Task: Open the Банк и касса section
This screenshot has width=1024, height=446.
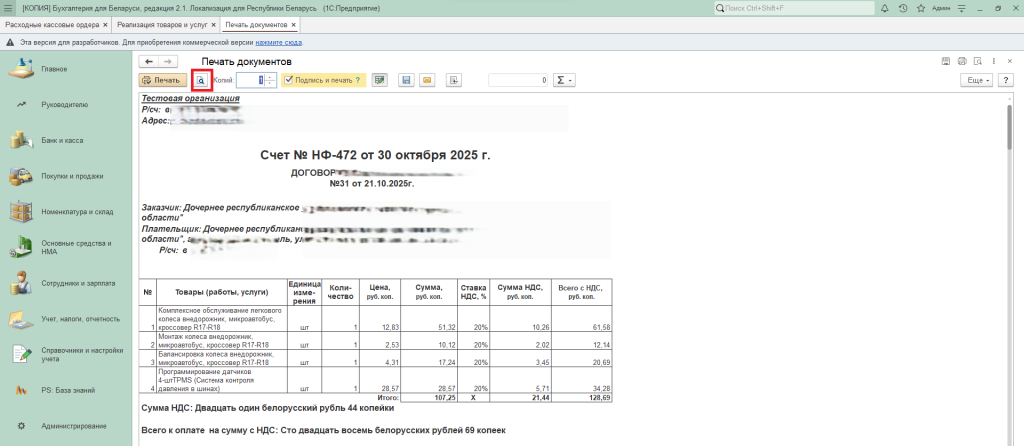Action: pyautogui.click(x=61, y=141)
